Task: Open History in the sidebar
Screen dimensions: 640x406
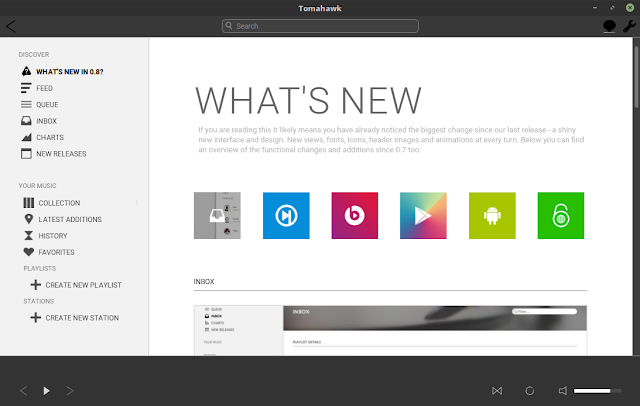Action: (53, 236)
